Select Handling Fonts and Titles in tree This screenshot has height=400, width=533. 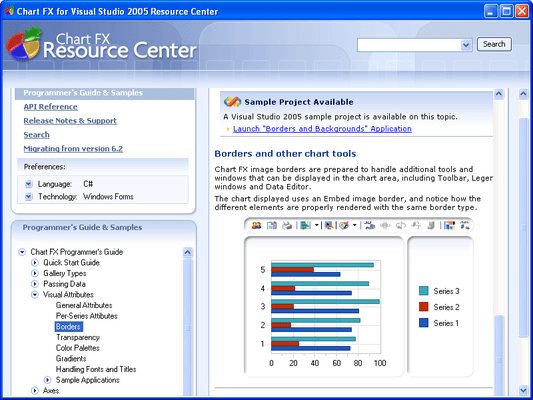click(x=96, y=369)
